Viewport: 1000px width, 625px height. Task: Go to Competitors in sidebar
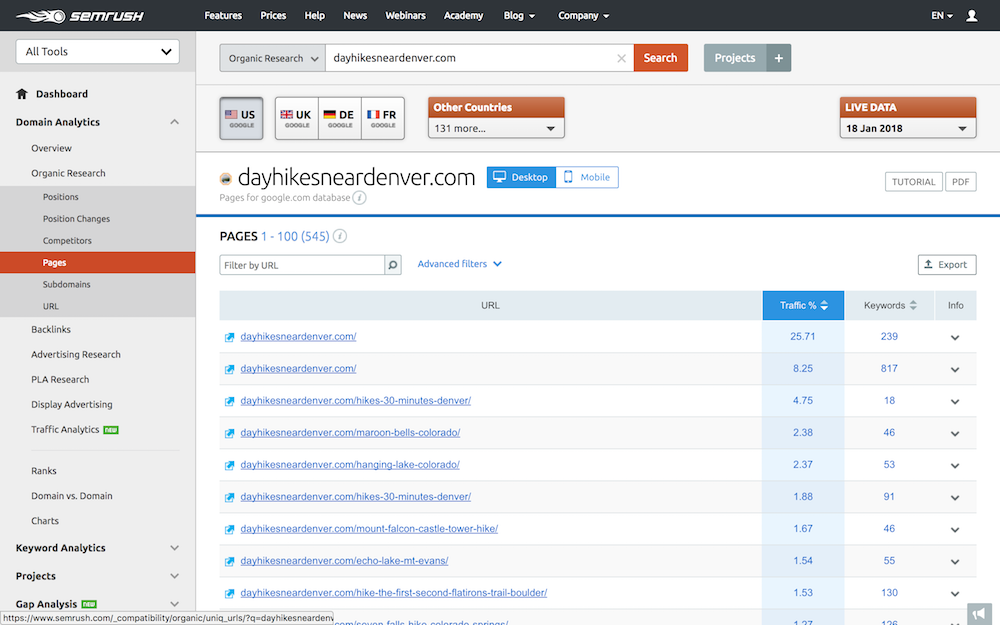(x=67, y=241)
